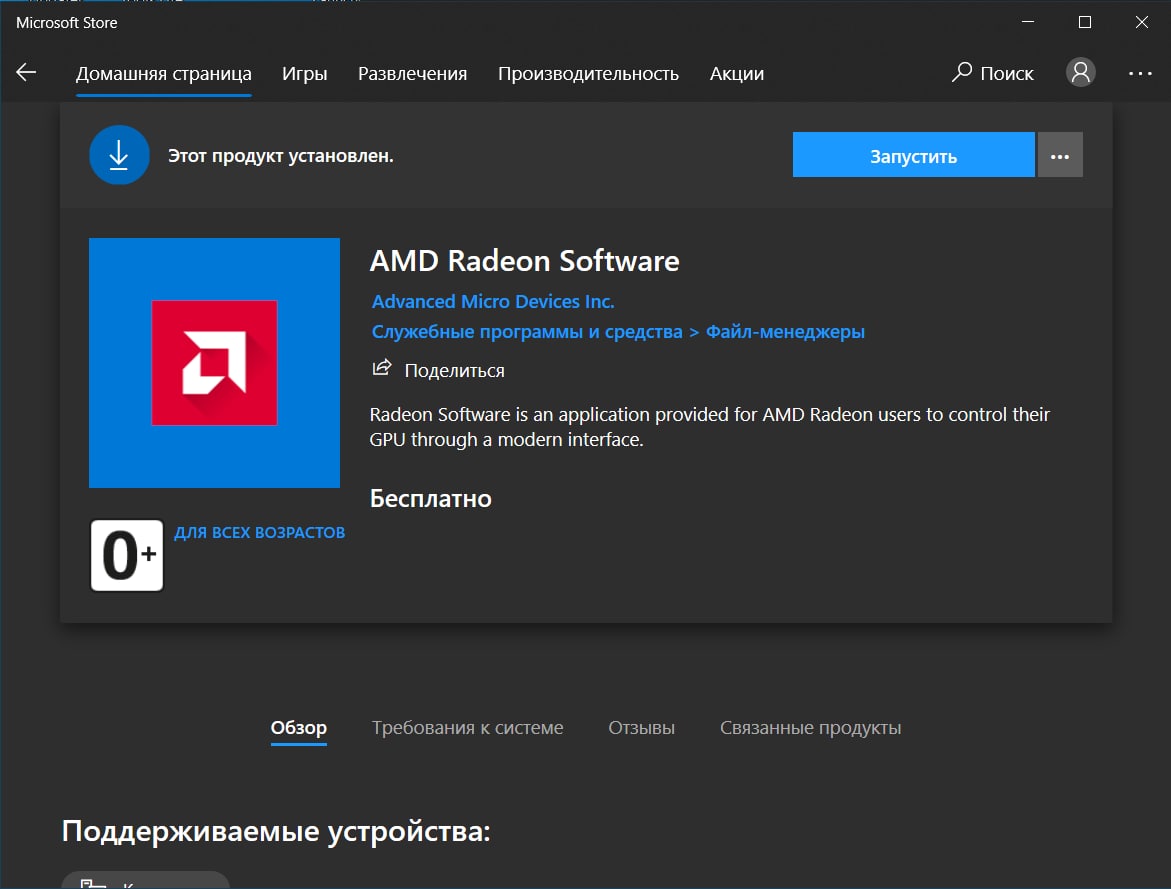Screen dimensions: 1171x889
Task: Open the Служебные программы и средства category
Action: pyautogui.click(x=527, y=332)
